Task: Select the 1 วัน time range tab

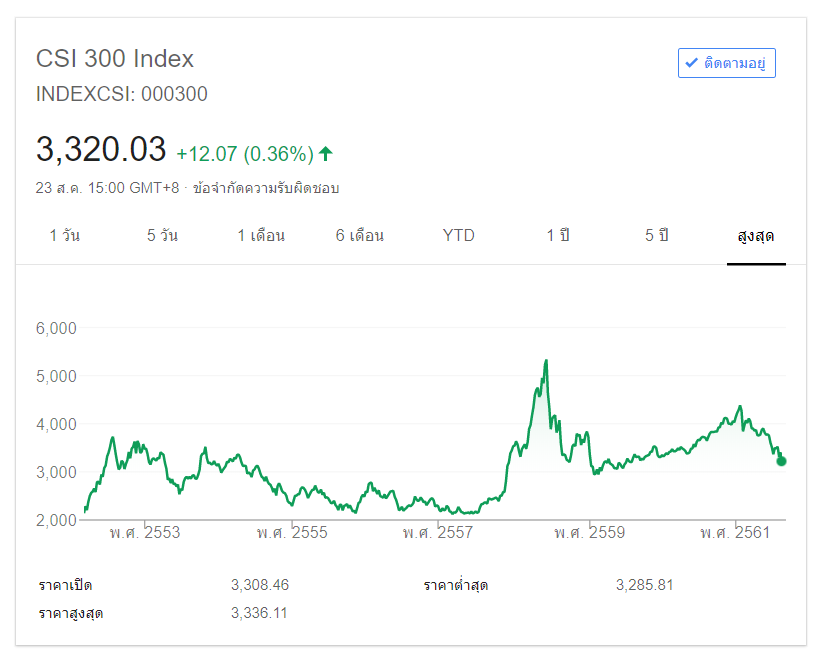Action: pyautogui.click(x=65, y=236)
